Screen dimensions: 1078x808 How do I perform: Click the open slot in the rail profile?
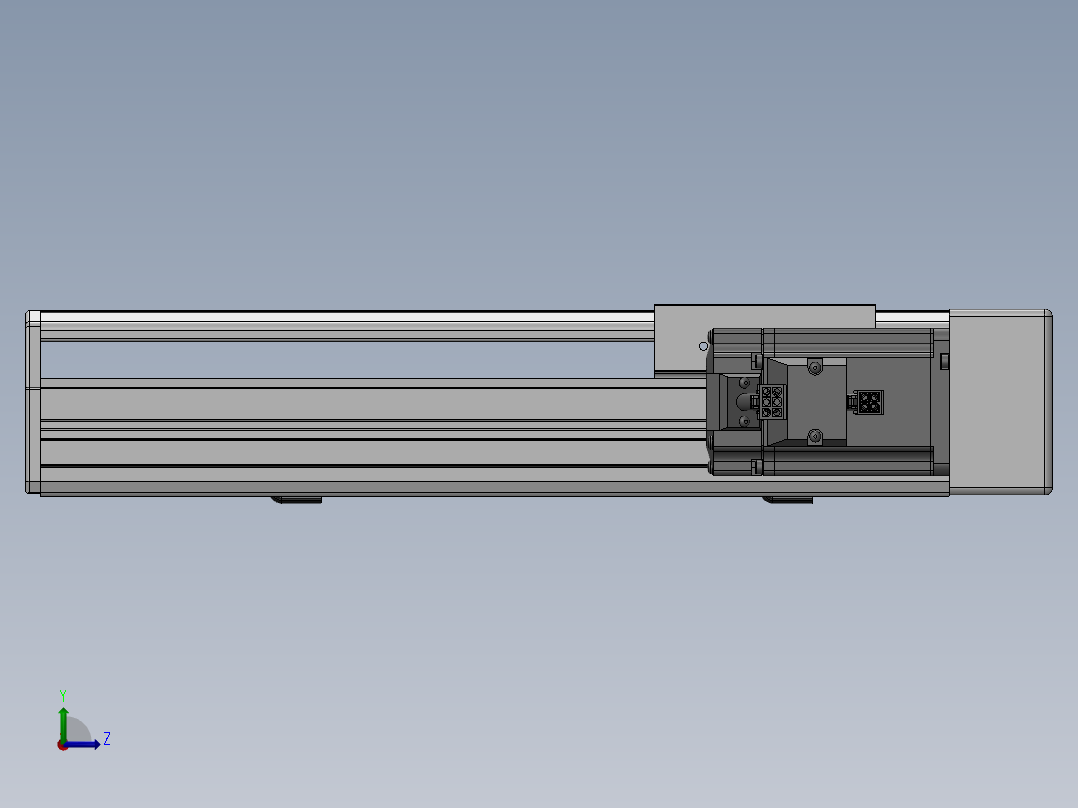(340, 360)
